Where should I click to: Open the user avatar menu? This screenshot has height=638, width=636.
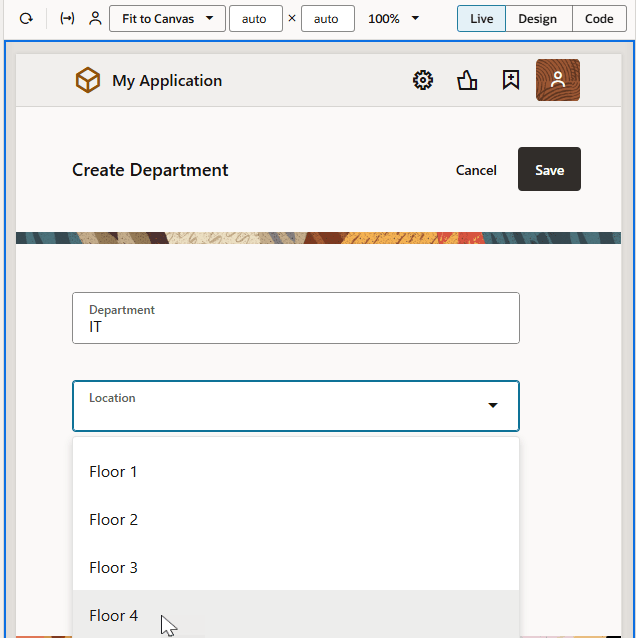(558, 80)
